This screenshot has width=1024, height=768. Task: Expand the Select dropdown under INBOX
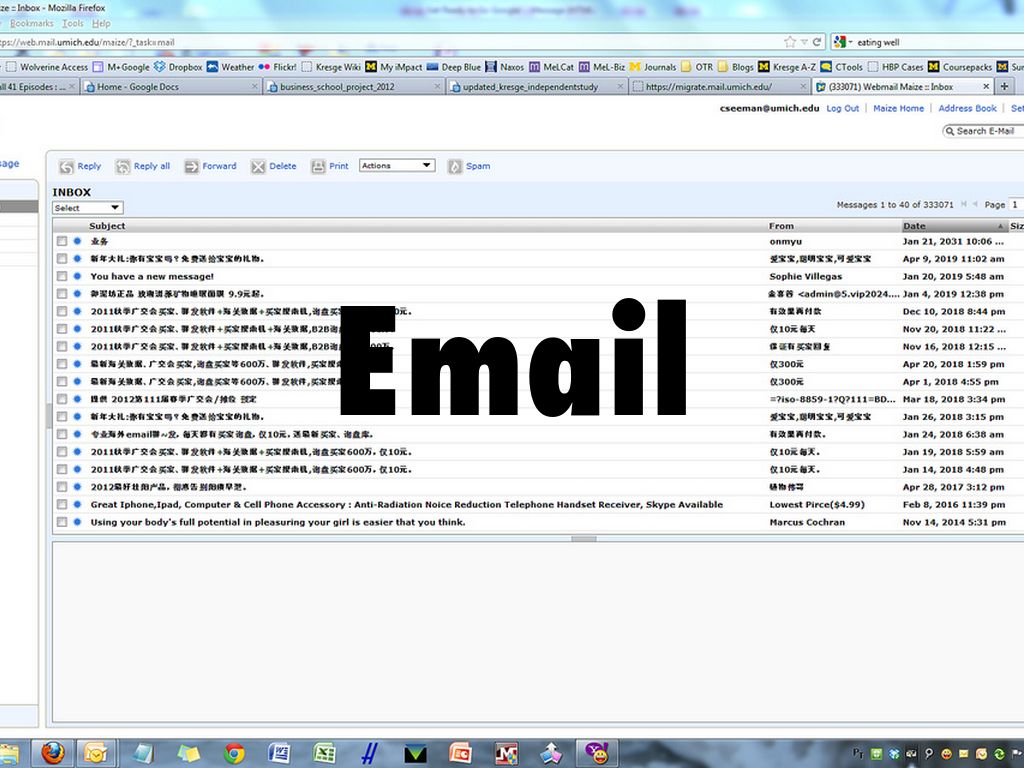(87, 208)
